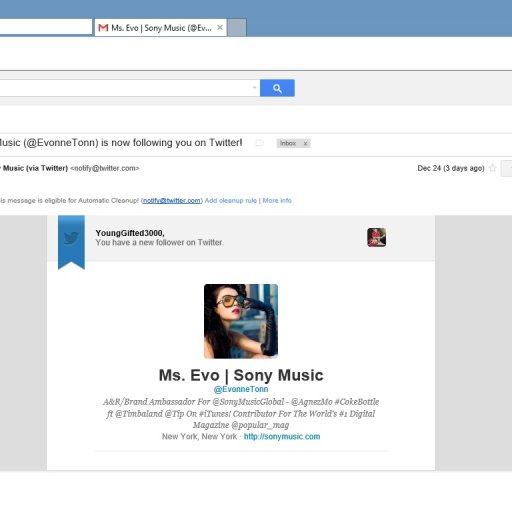This screenshot has width=512, height=512.
Task: Open the YoungGifted3000 small avatar thumbnail
Action: pyautogui.click(x=376, y=237)
